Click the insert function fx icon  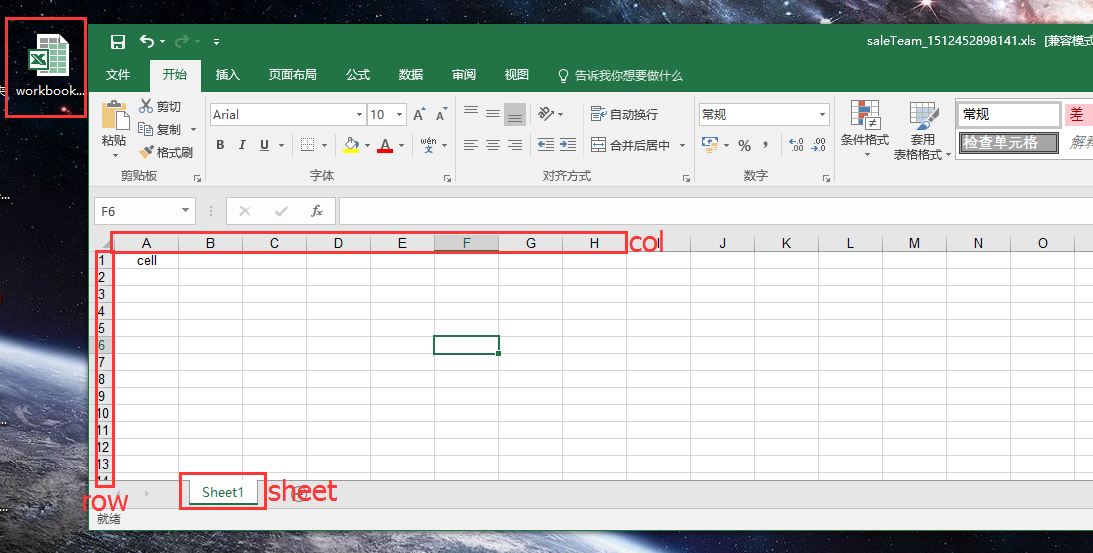(x=317, y=212)
